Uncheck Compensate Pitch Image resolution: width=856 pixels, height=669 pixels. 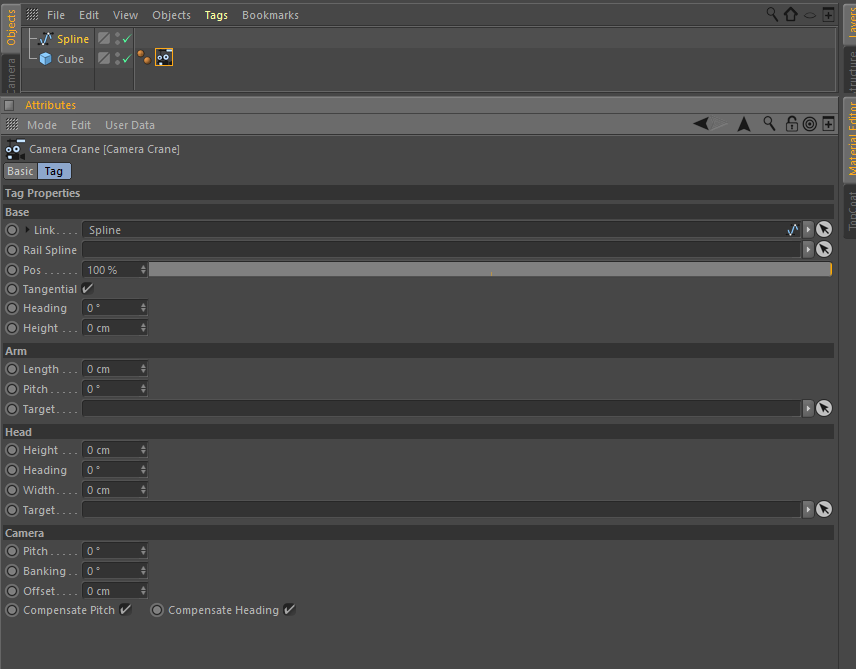(126, 609)
